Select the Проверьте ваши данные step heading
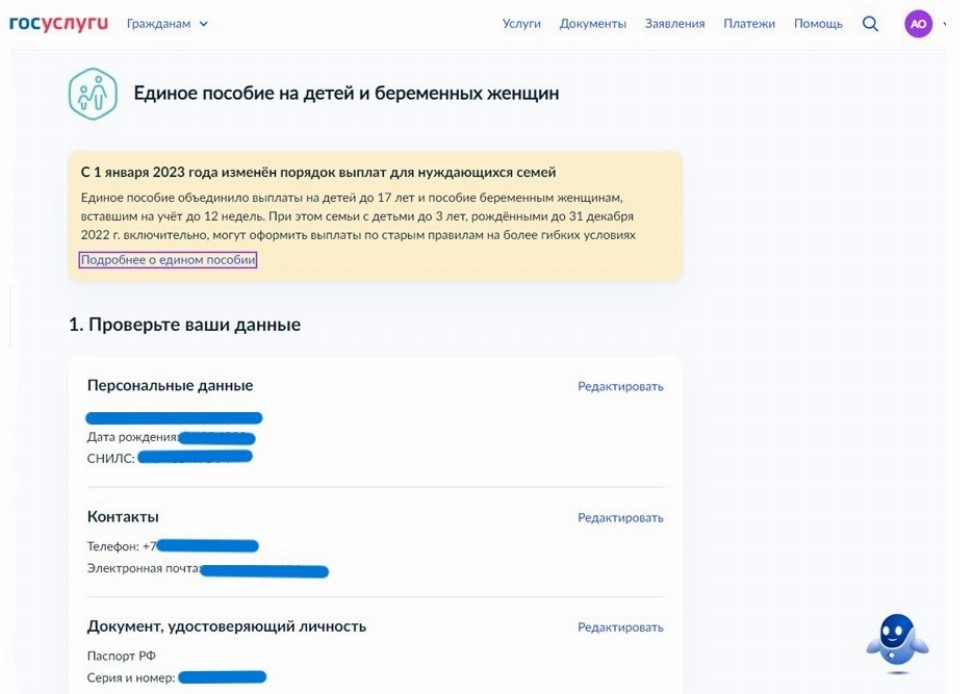Image resolution: width=961 pixels, height=694 pixels. (184, 325)
